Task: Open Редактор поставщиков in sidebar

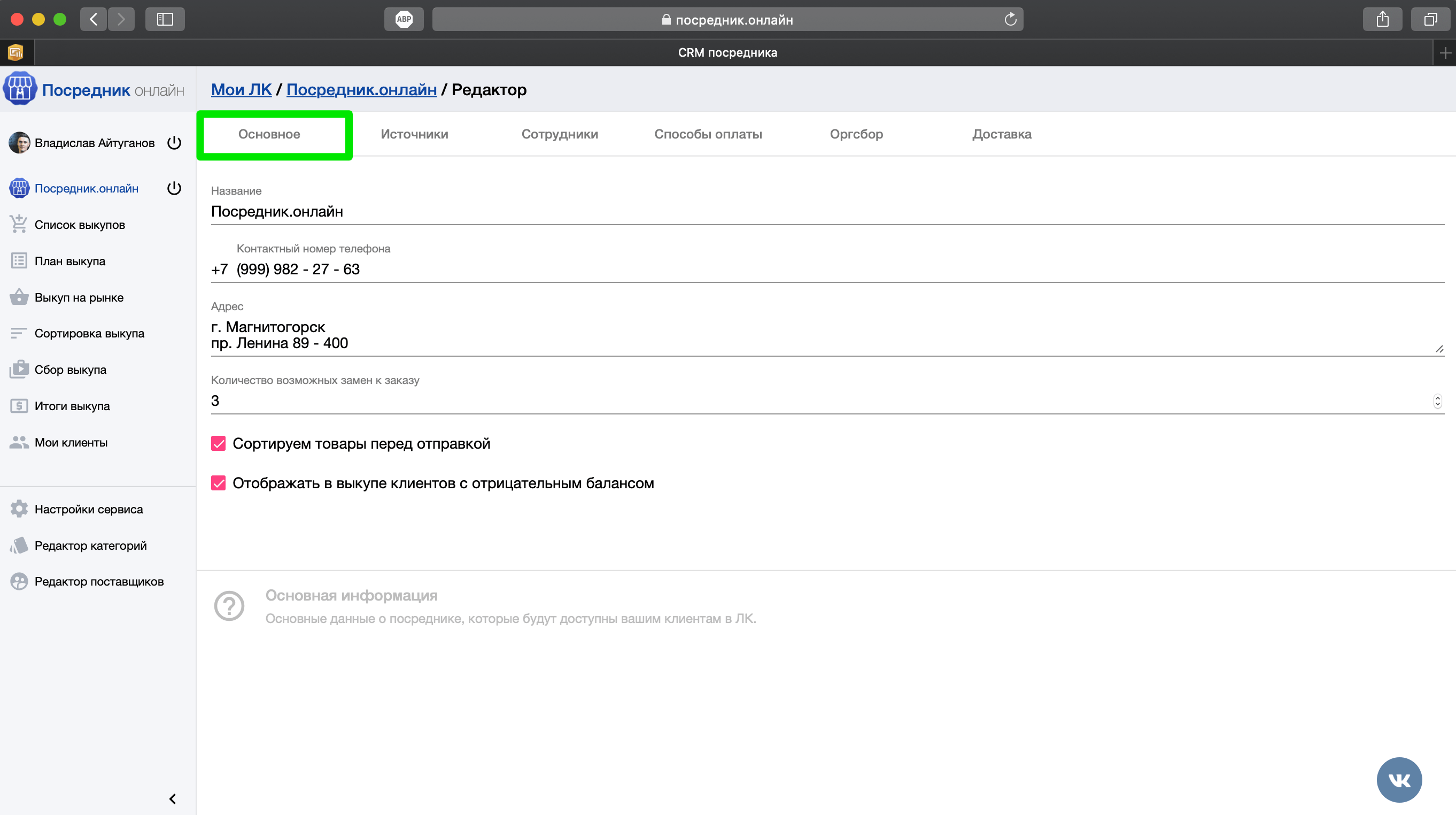Action: tap(99, 581)
